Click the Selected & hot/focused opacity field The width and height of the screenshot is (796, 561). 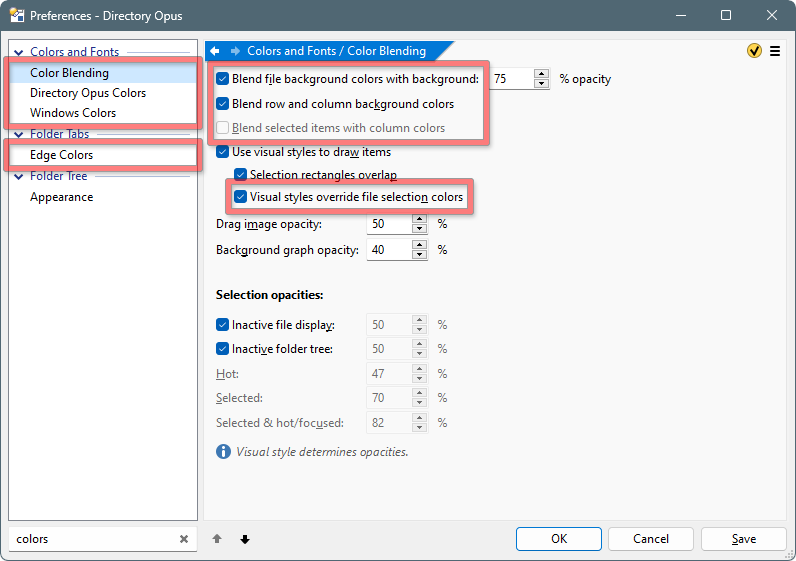coord(389,422)
